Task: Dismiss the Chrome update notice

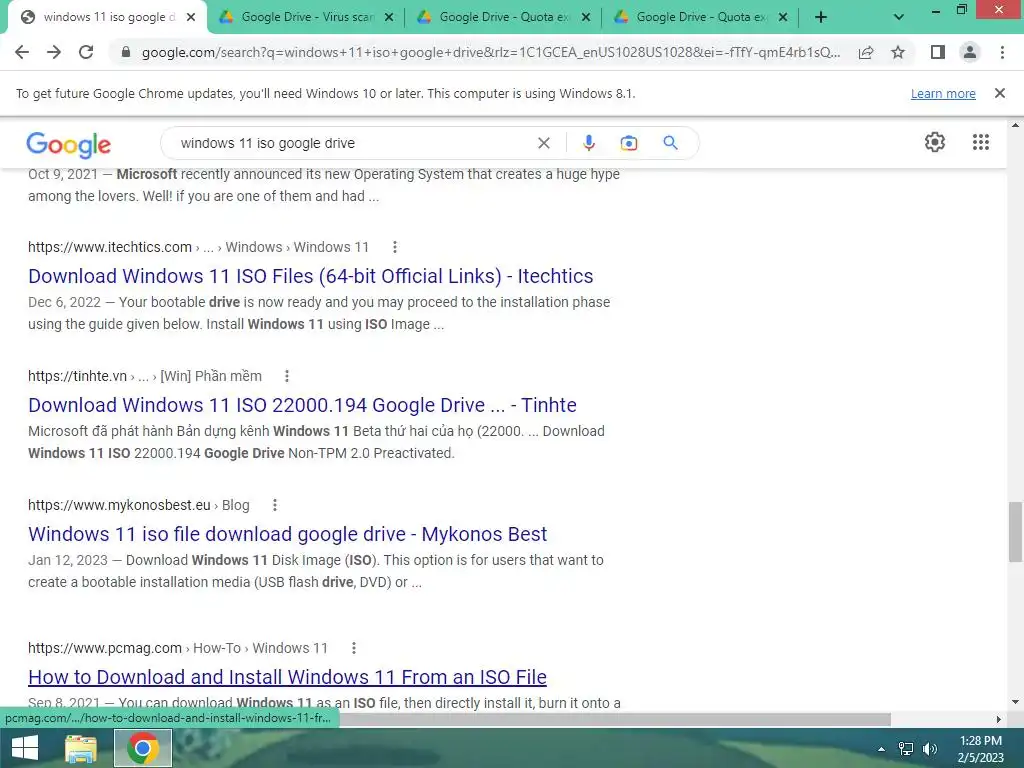Action: pyautogui.click(x=999, y=93)
